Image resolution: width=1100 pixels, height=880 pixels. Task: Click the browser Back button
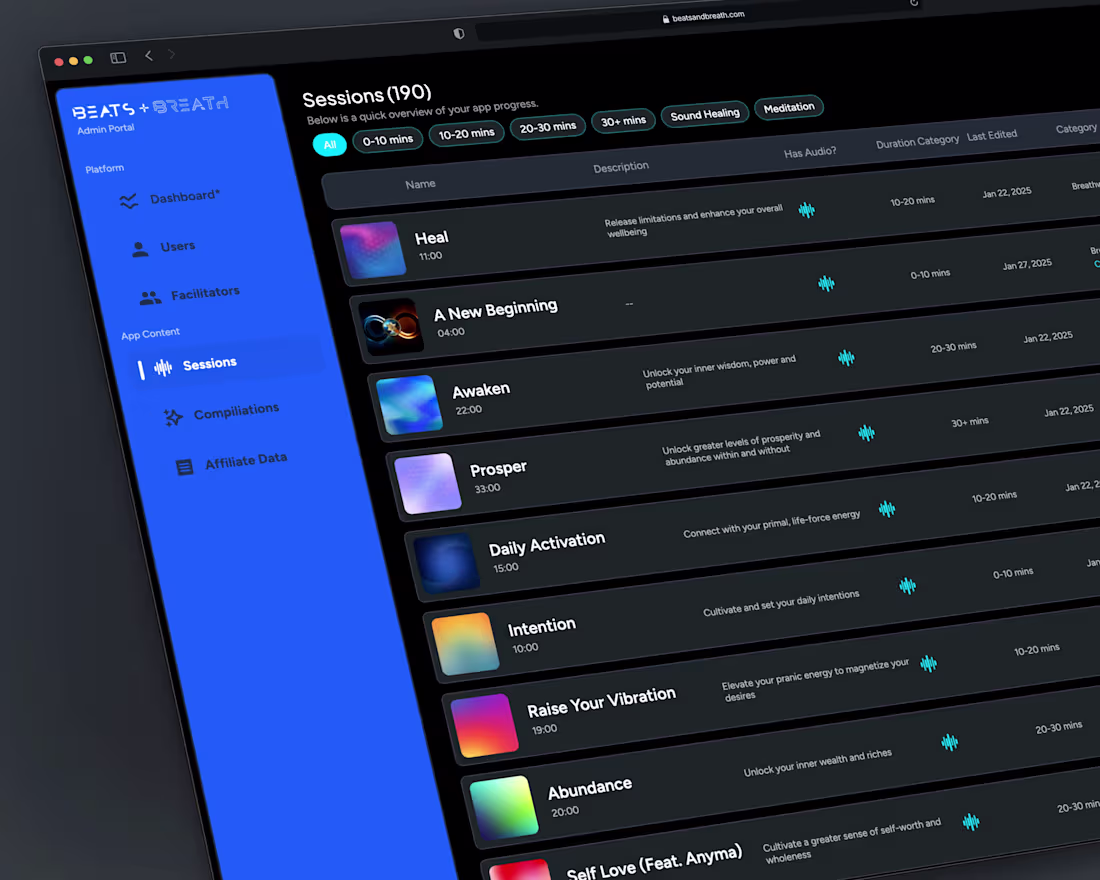point(148,57)
